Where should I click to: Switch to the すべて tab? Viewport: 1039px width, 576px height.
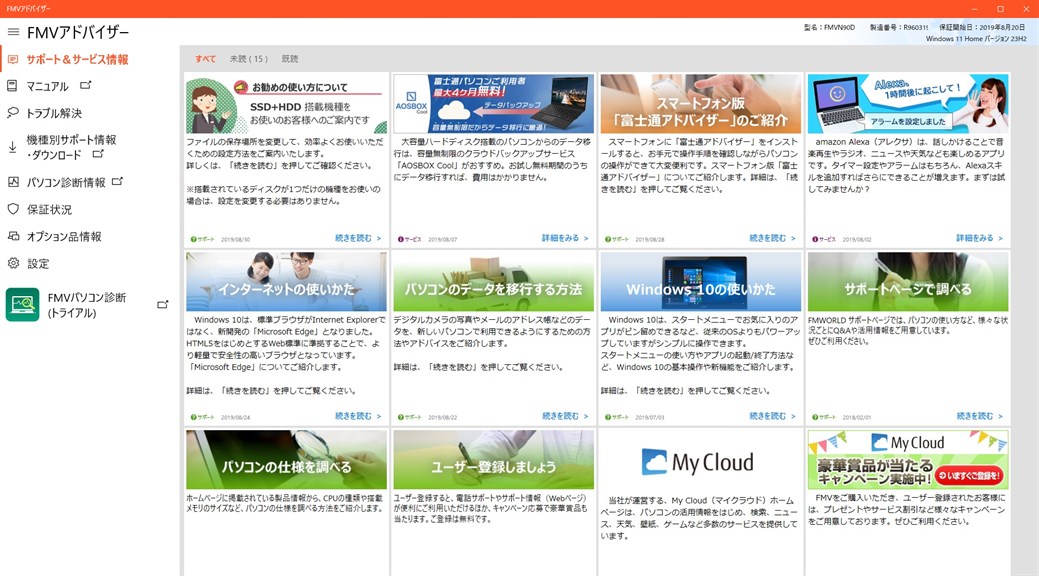pos(205,59)
